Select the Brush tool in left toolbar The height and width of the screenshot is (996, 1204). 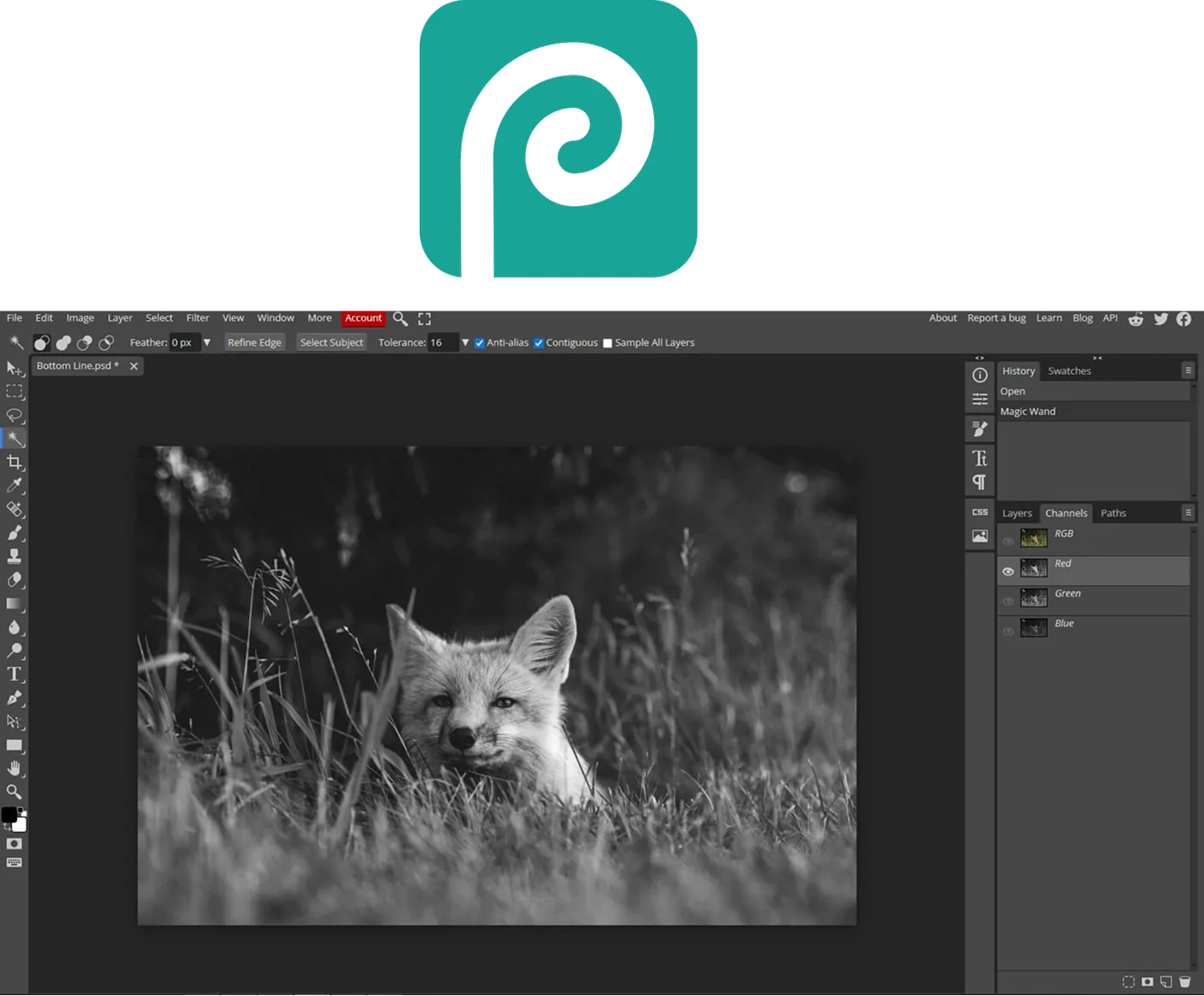(15, 533)
